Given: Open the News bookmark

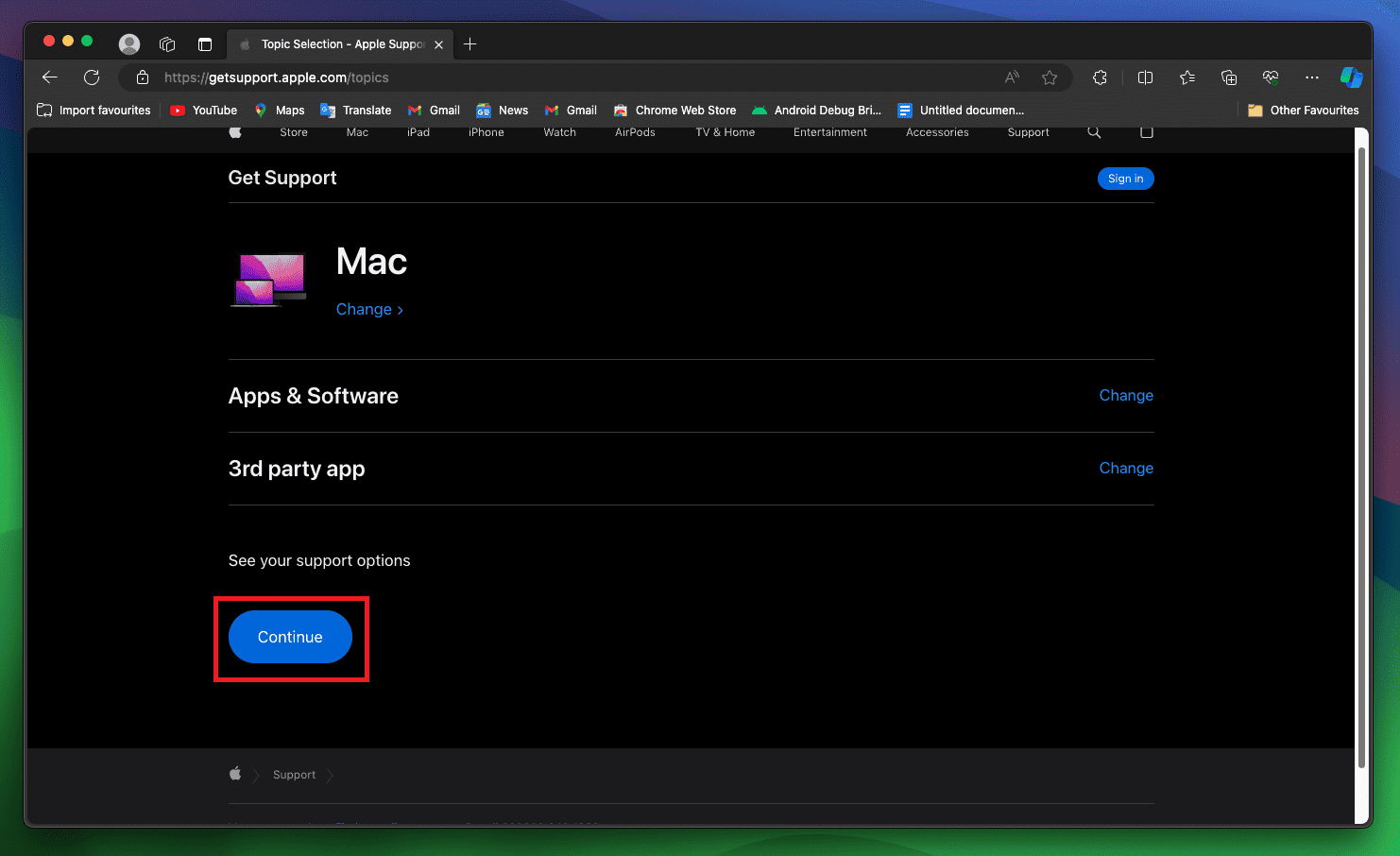Looking at the screenshot, I should (503, 111).
